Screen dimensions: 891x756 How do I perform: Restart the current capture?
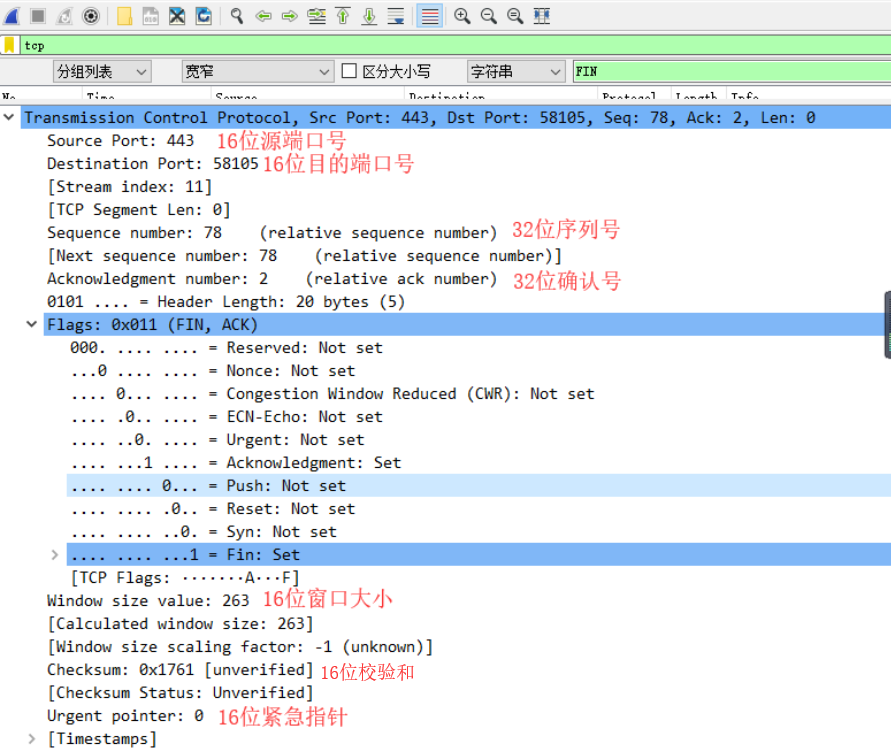point(64,16)
